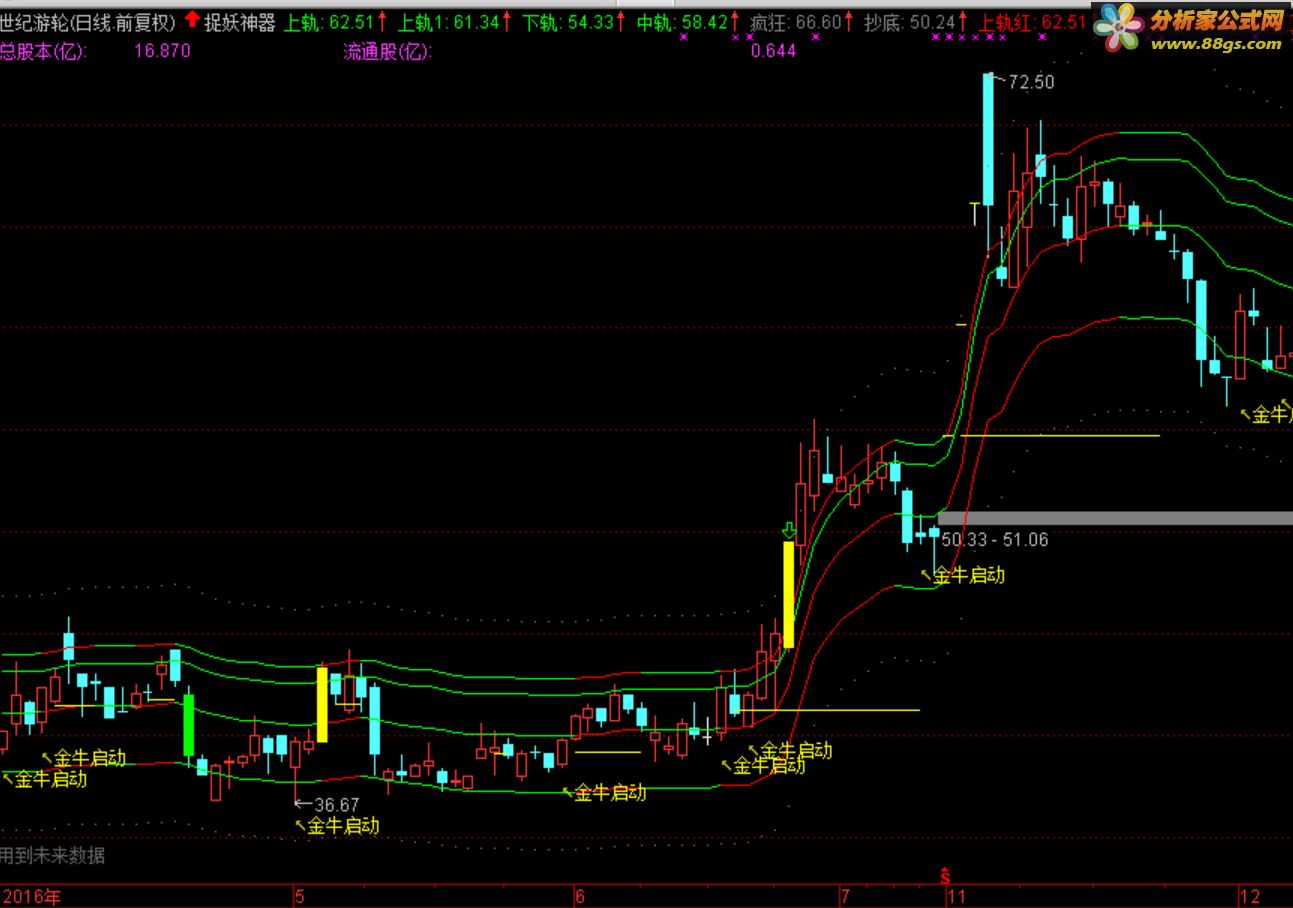Select the solid green candle in the chart
The image size is (1293, 908).
click(188, 725)
